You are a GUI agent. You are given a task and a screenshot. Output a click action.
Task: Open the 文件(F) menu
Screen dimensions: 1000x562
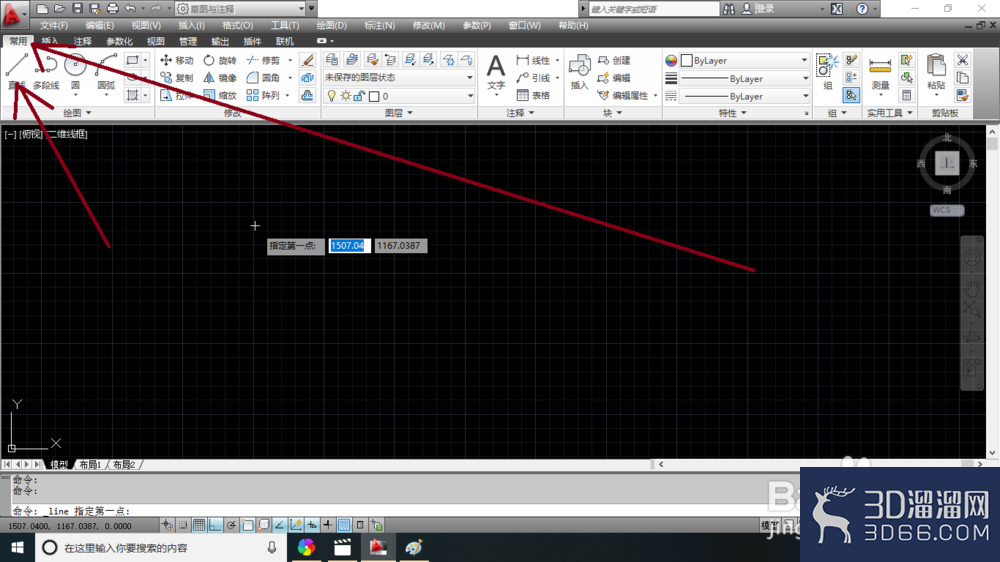pos(54,26)
